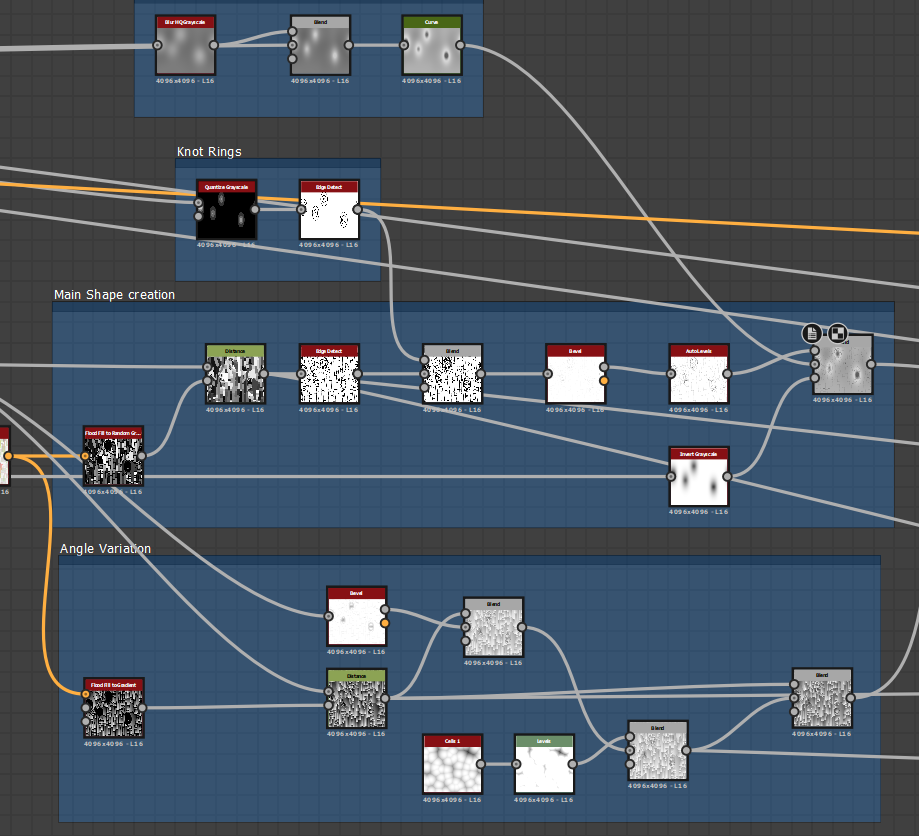Select the Blend node between Edge Detect and Bevel
Screen dimensions: 919x836
coord(452,374)
